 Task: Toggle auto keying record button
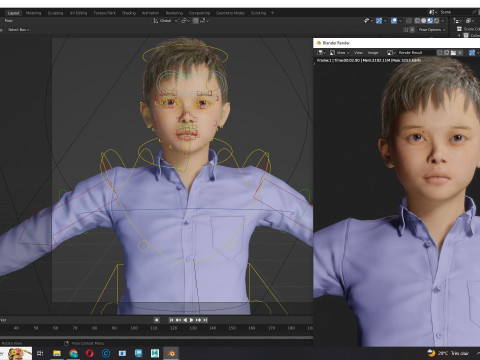point(156,320)
